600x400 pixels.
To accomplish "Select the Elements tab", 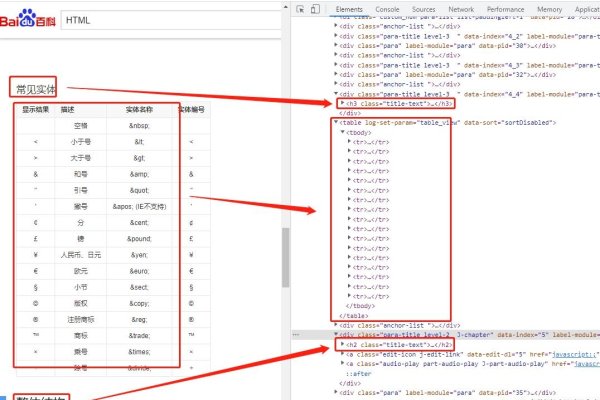I will (x=348, y=8).
